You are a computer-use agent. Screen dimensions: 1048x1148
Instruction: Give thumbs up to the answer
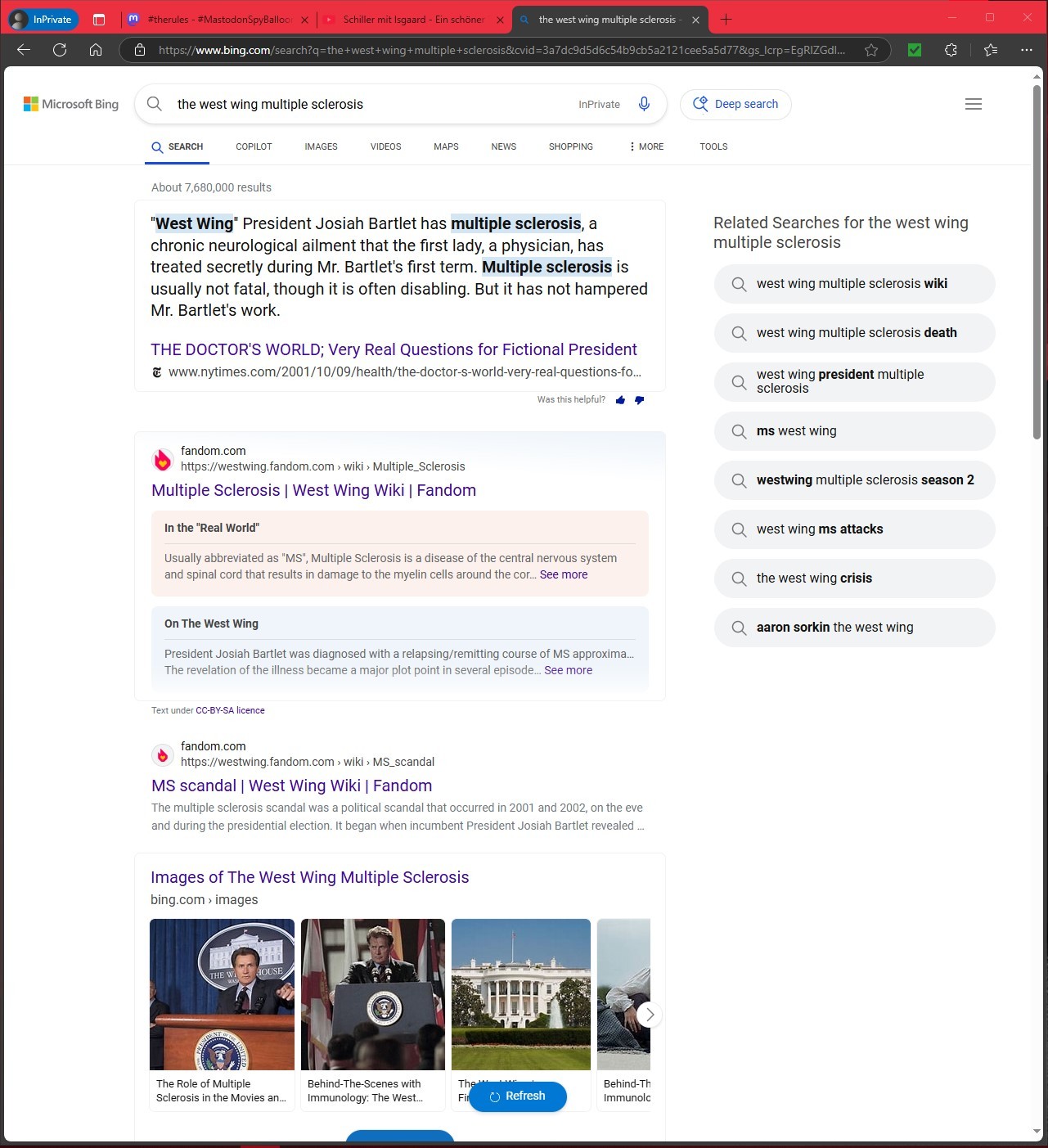[620, 400]
